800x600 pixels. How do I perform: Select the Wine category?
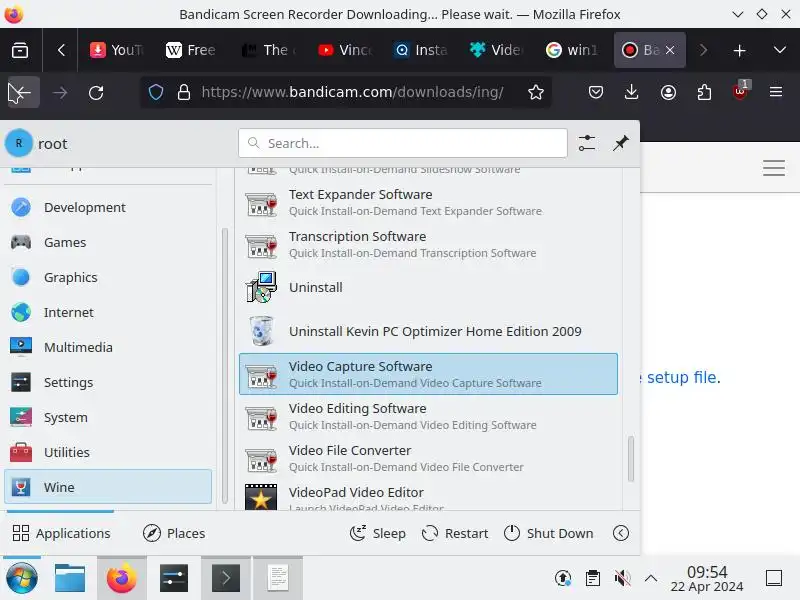(x=108, y=487)
